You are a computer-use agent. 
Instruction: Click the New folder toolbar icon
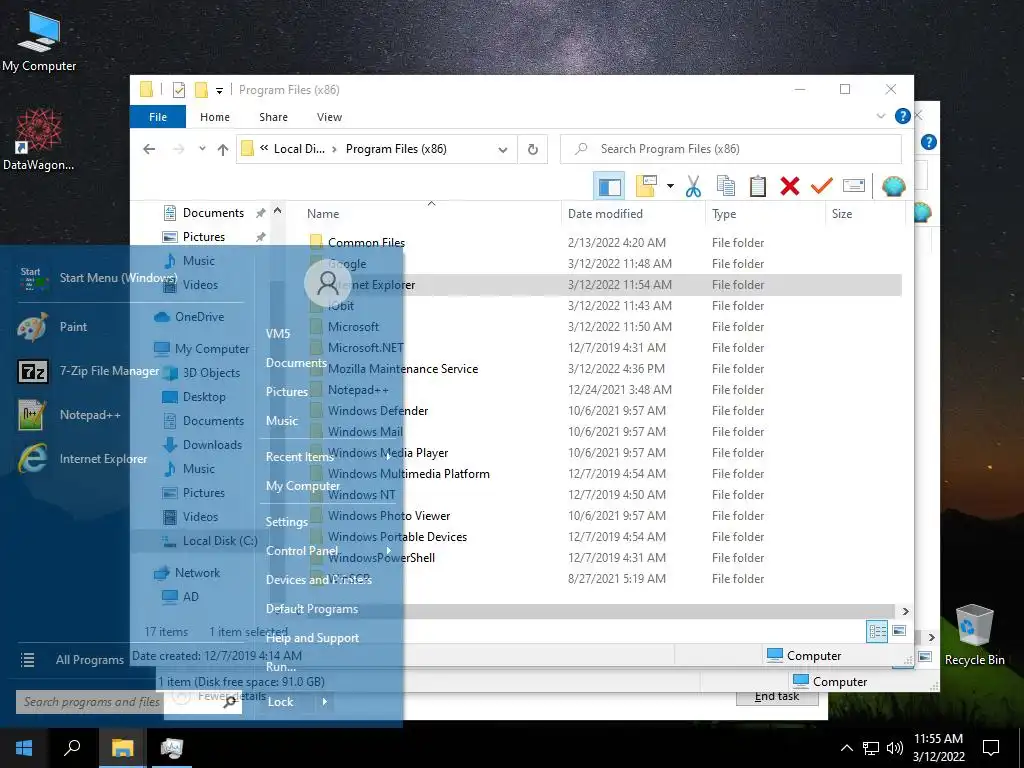pyautogui.click(x=645, y=186)
